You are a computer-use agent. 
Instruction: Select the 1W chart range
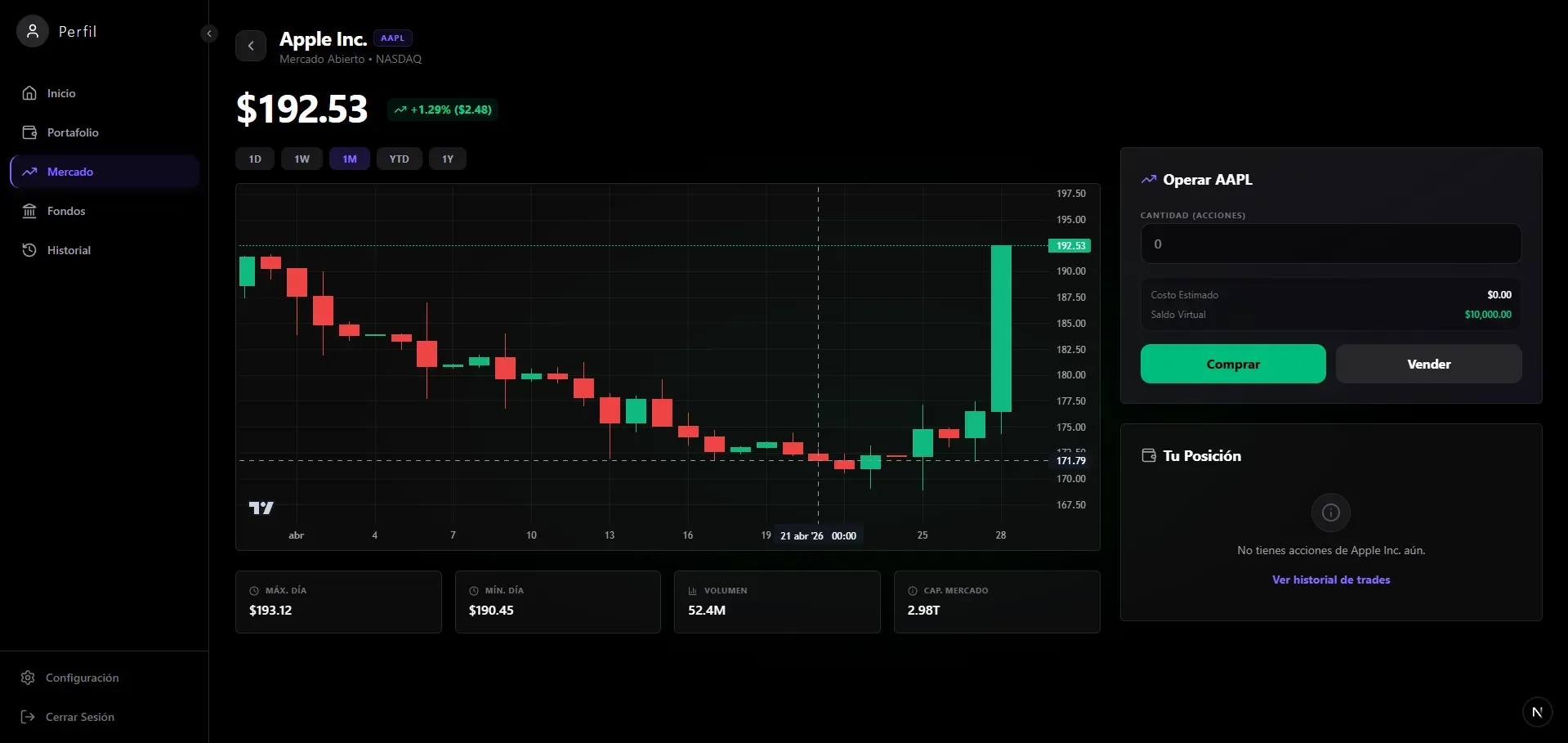302,159
